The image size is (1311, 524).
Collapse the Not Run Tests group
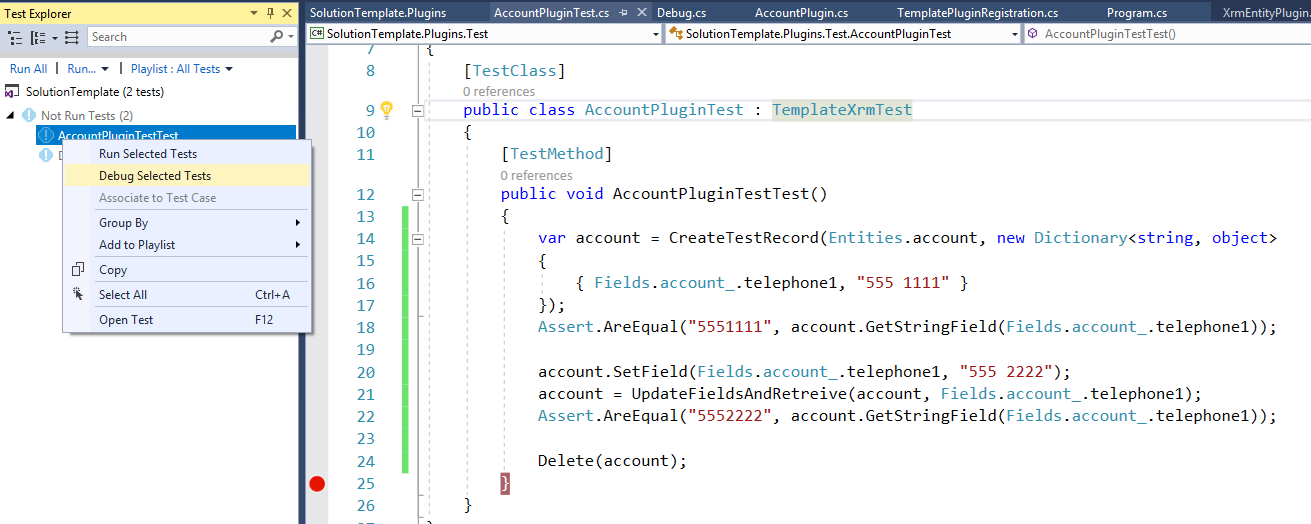click(11, 115)
